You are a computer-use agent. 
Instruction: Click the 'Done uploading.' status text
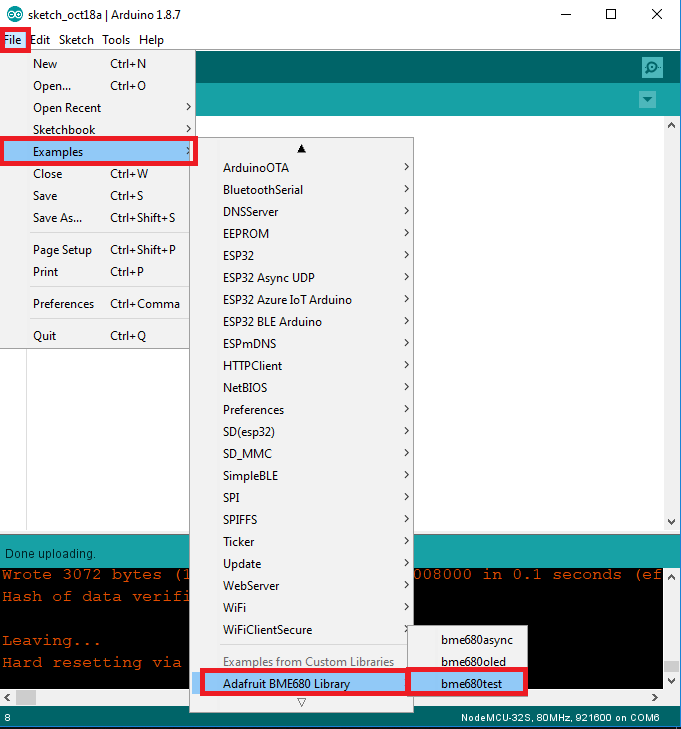click(50, 554)
